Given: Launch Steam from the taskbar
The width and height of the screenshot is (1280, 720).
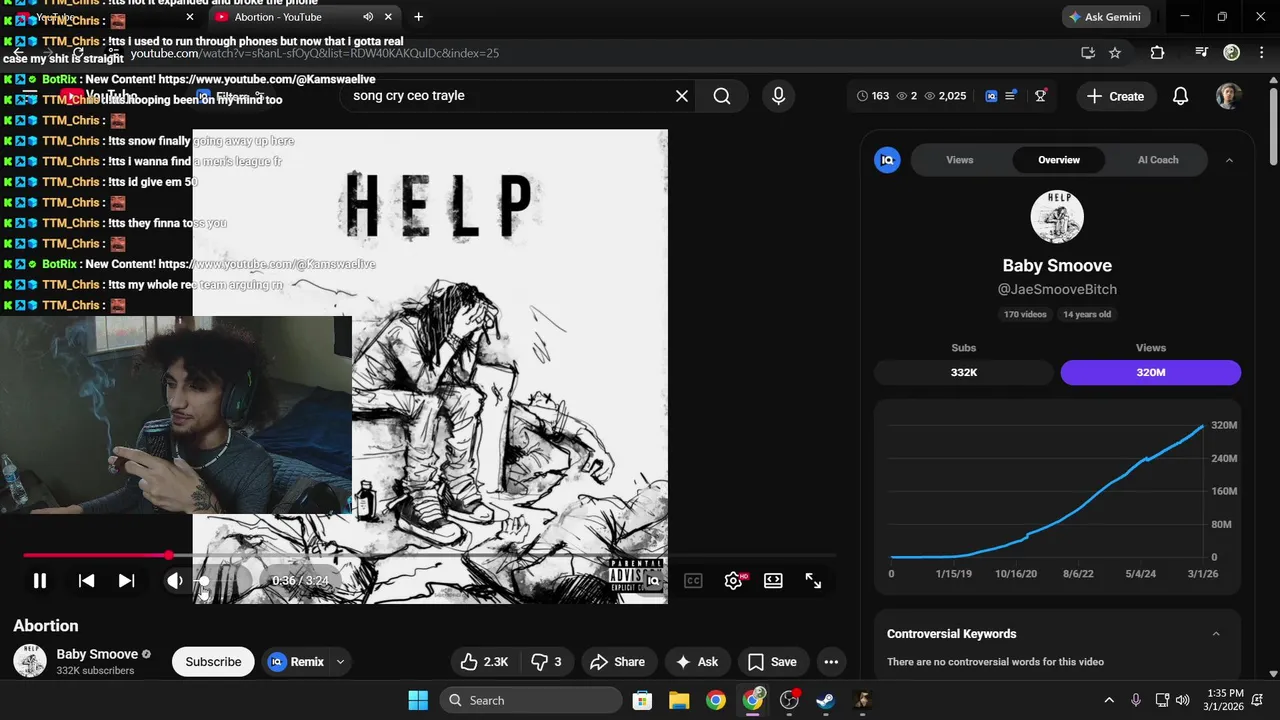Looking at the screenshot, I should coord(825,700).
